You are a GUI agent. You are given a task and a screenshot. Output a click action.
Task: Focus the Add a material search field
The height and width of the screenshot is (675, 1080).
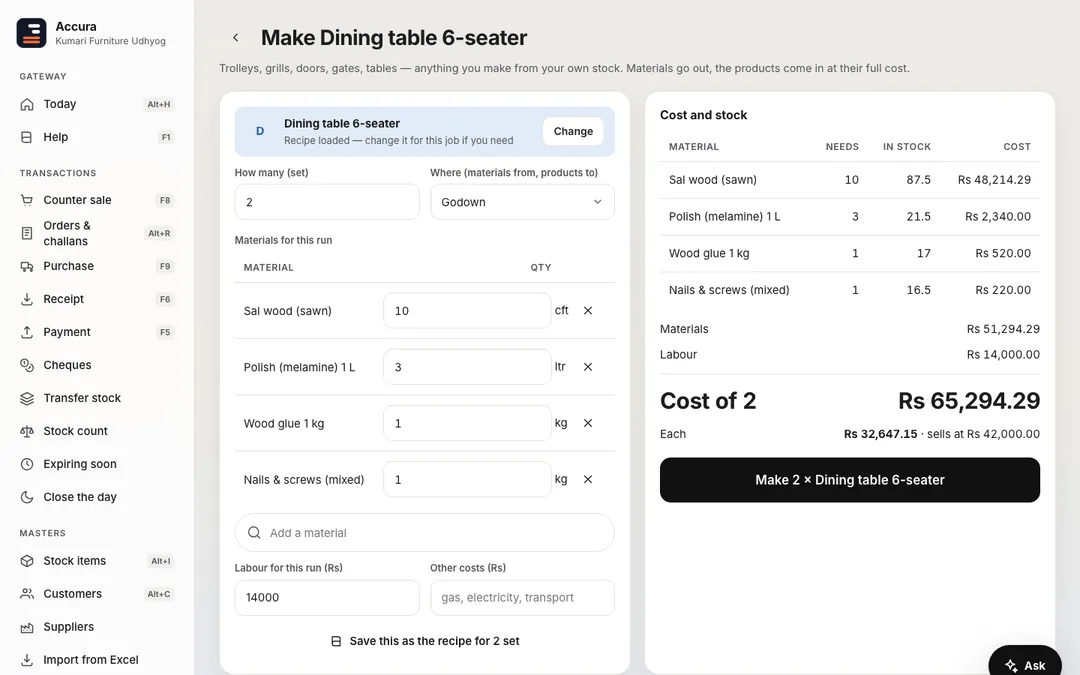424,532
